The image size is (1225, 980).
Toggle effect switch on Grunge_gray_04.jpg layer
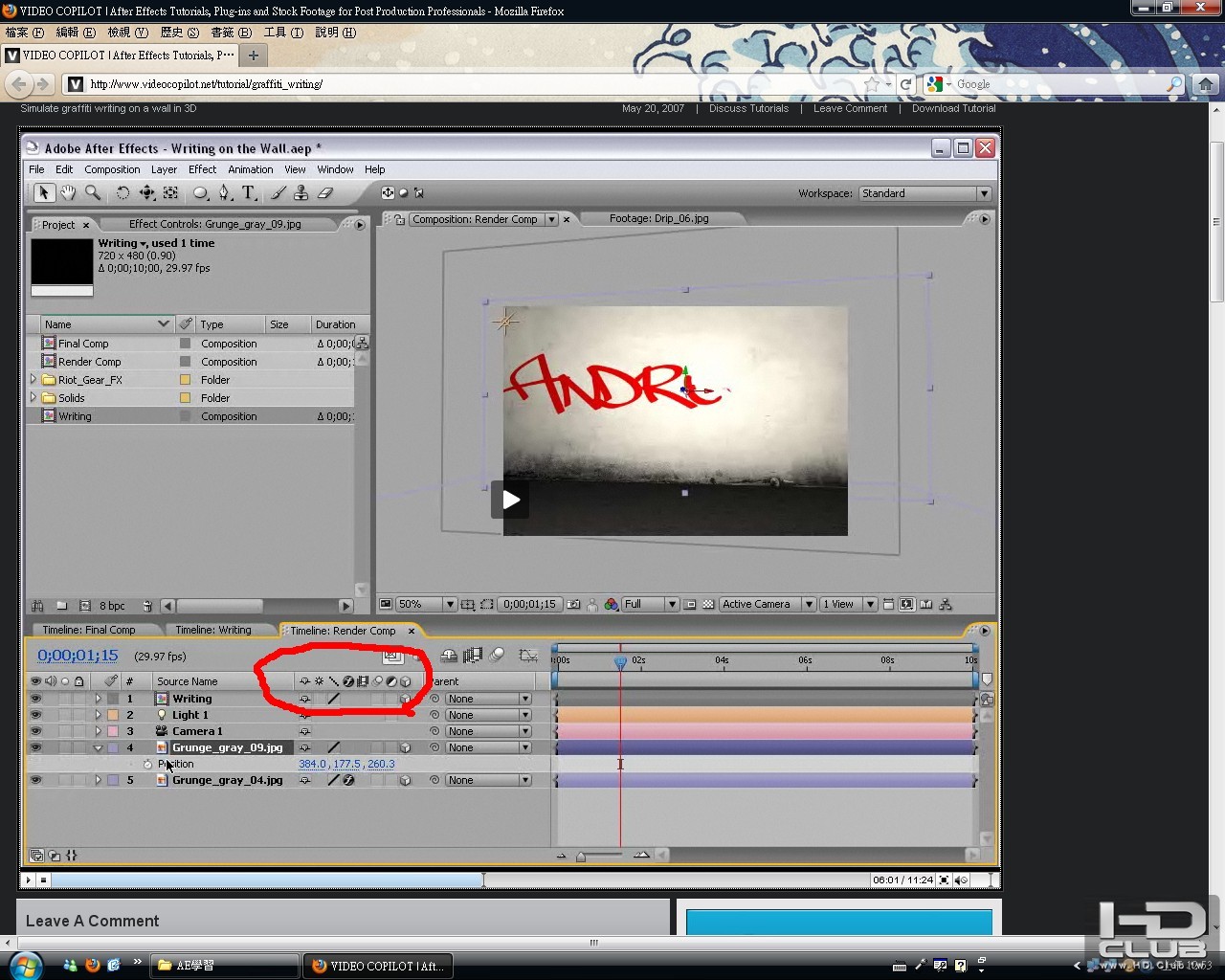[348, 780]
